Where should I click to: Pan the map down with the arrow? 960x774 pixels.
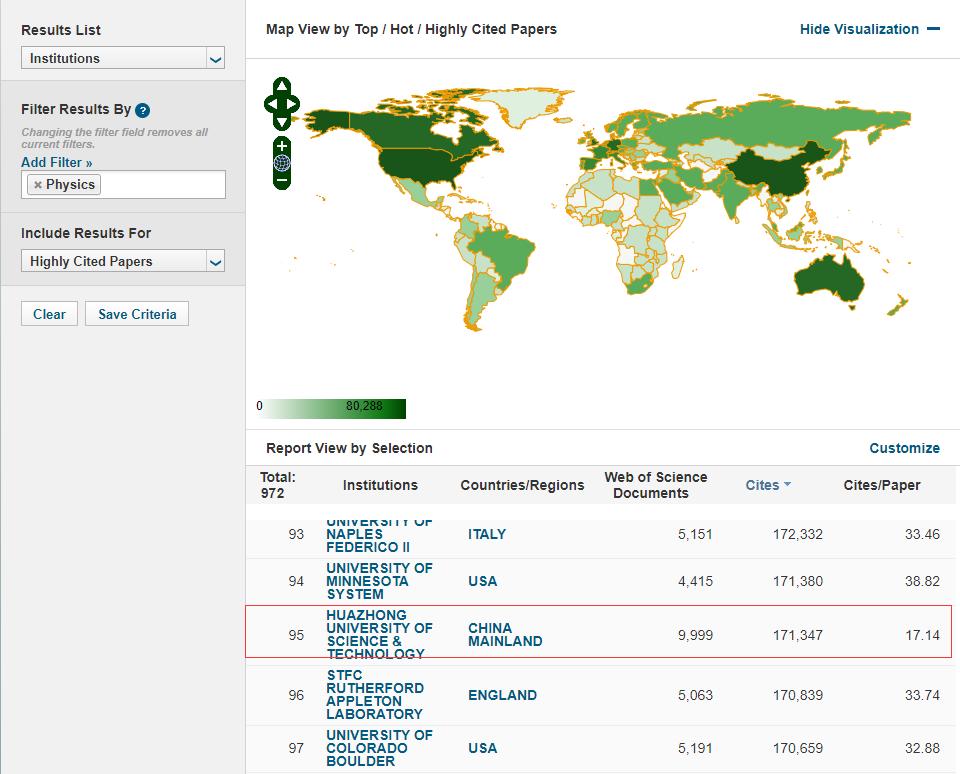point(282,122)
